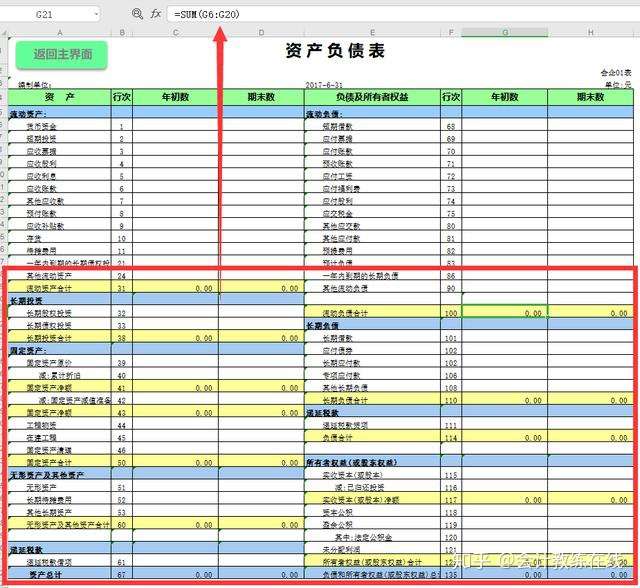The width and height of the screenshot is (640, 588).
Task: Click the 年初数 header in column C
Action: [176, 97]
